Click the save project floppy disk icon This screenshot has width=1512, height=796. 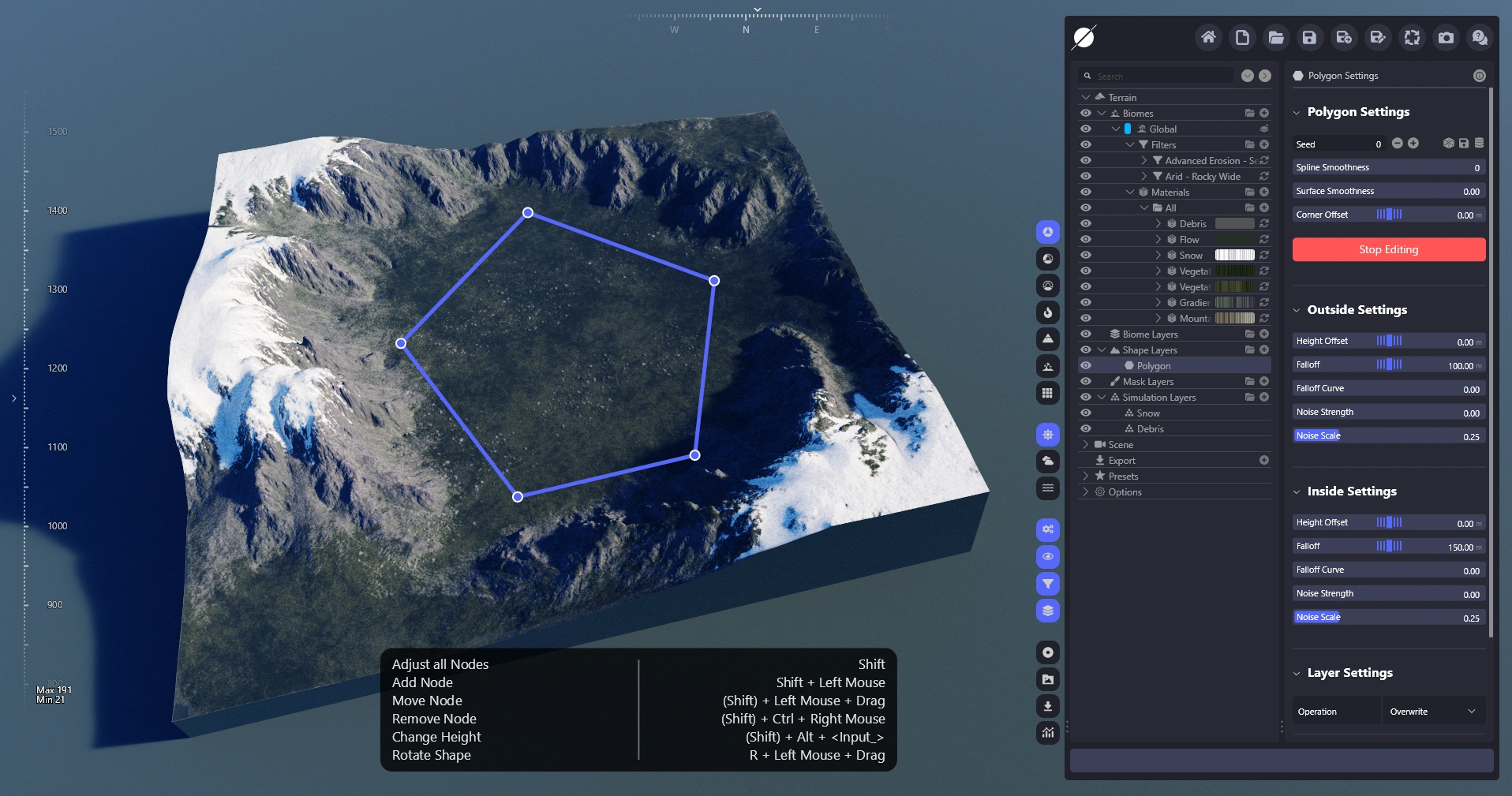coord(1309,37)
